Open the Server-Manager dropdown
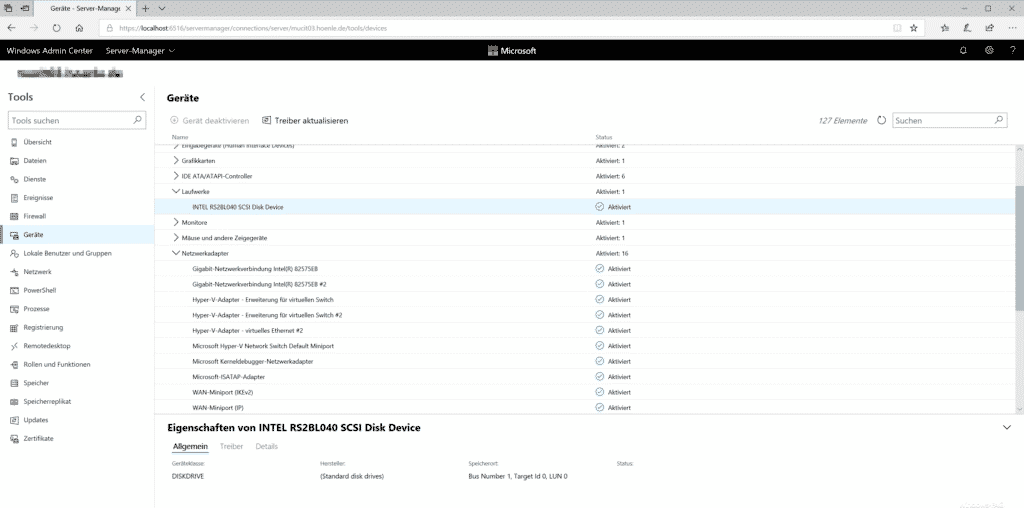1024x508 pixels. [140, 50]
